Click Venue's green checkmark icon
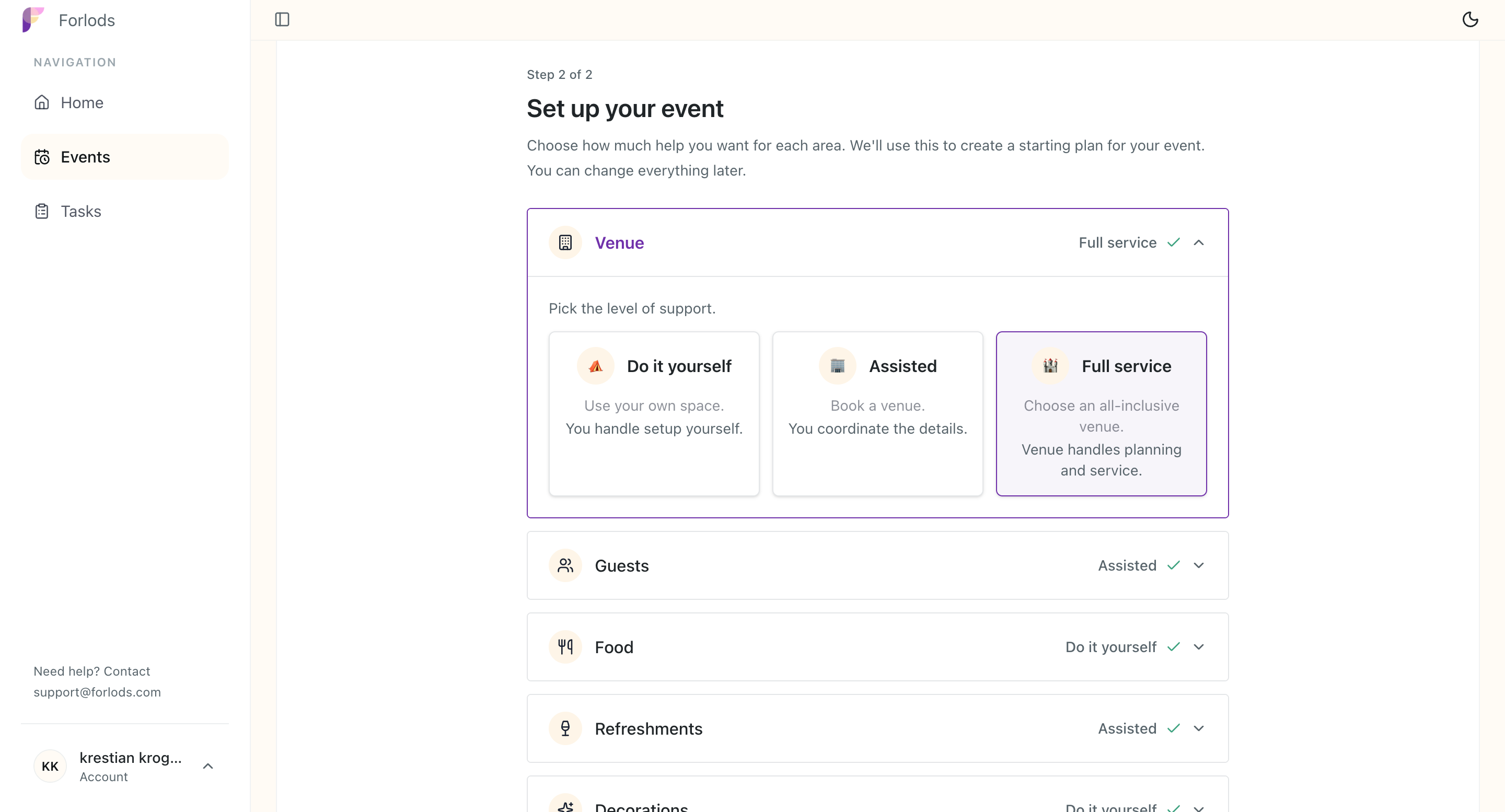The image size is (1505, 812). coord(1173,242)
